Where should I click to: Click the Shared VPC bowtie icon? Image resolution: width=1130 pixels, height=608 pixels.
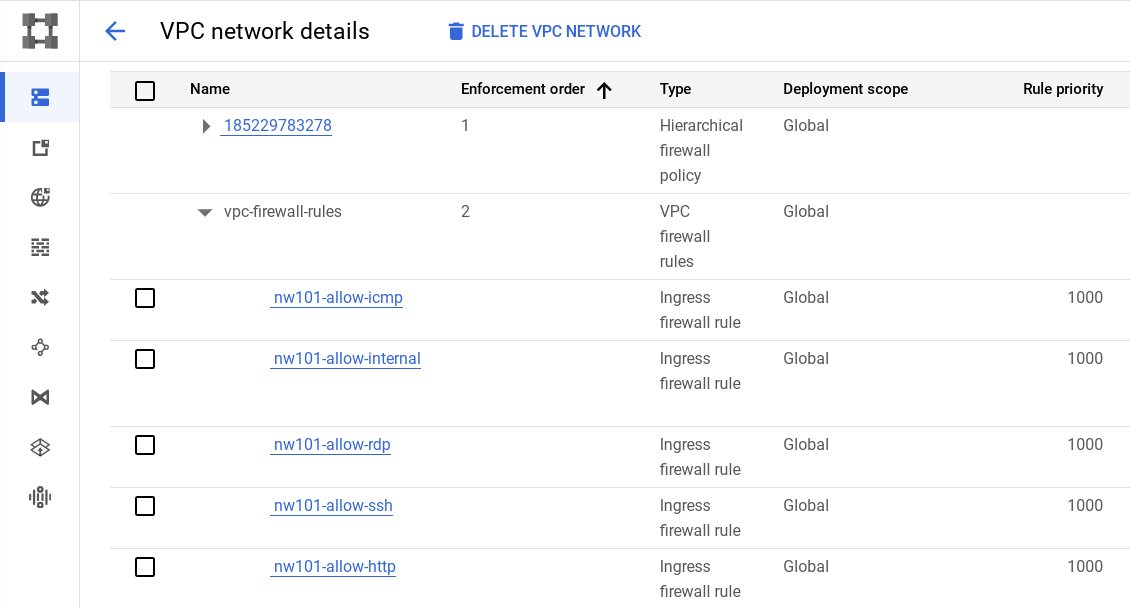[x=39, y=397]
